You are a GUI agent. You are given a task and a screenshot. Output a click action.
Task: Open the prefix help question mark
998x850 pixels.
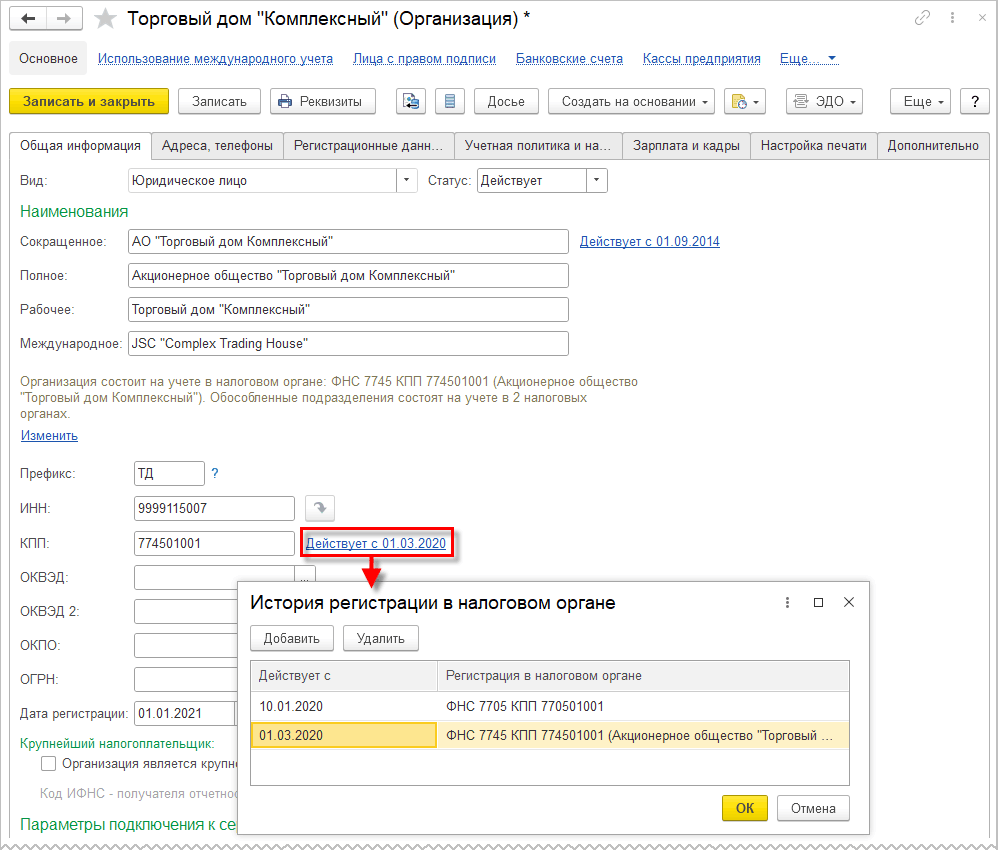tap(214, 473)
